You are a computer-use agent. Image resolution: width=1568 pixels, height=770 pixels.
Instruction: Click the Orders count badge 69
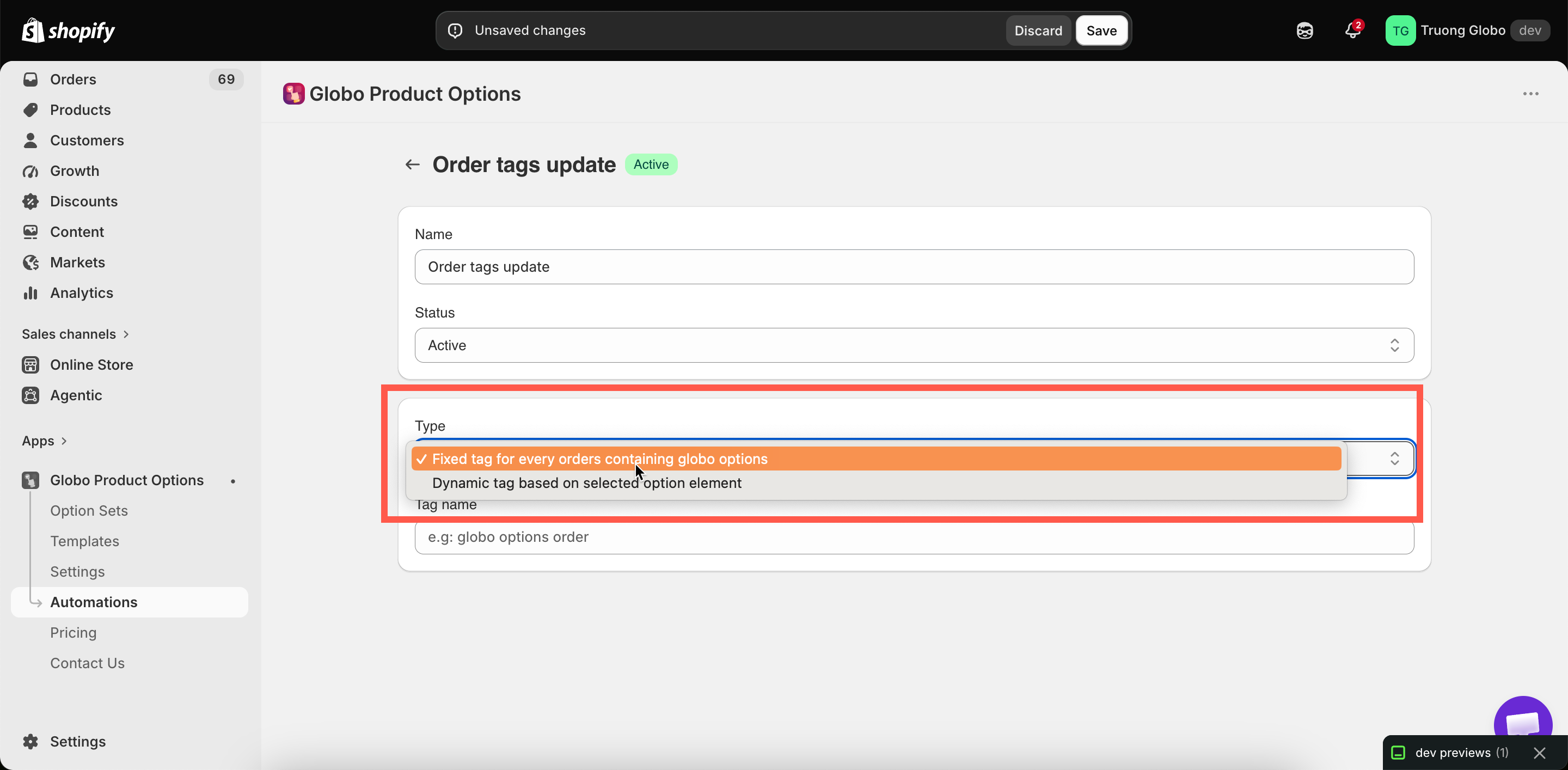226,79
